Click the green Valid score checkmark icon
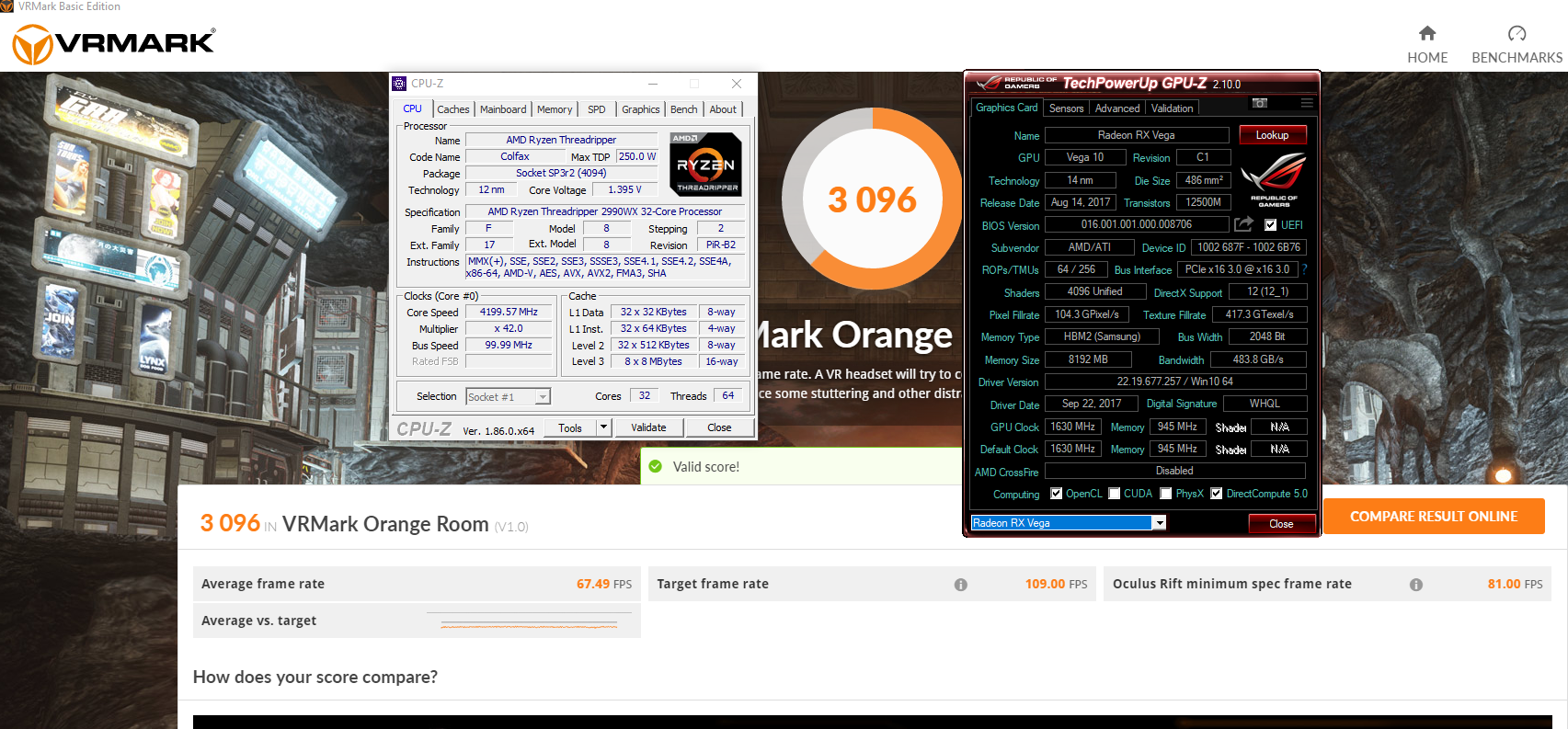The height and width of the screenshot is (729, 1568). pos(656,467)
